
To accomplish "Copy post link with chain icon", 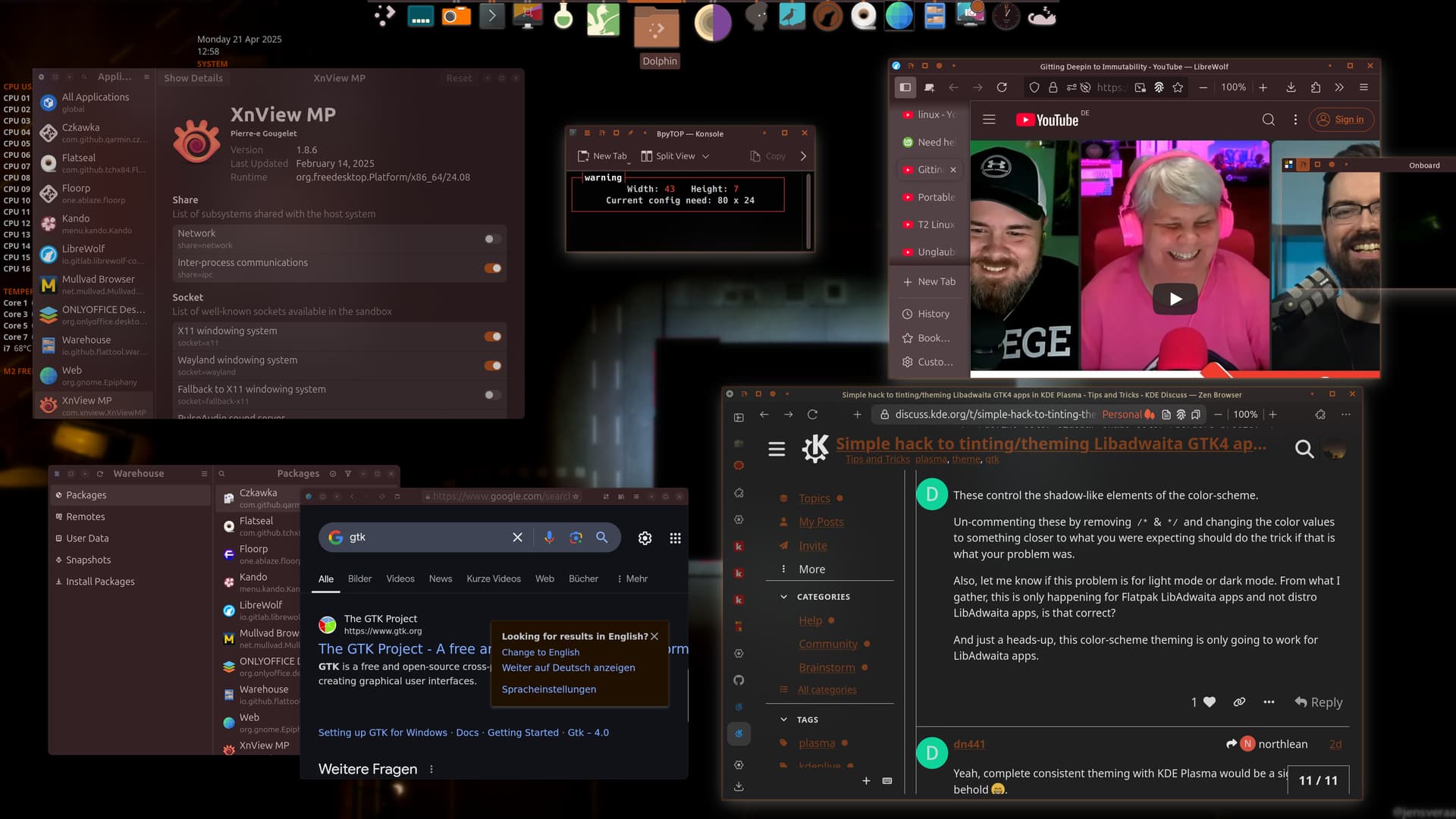I will pyautogui.click(x=1239, y=702).
